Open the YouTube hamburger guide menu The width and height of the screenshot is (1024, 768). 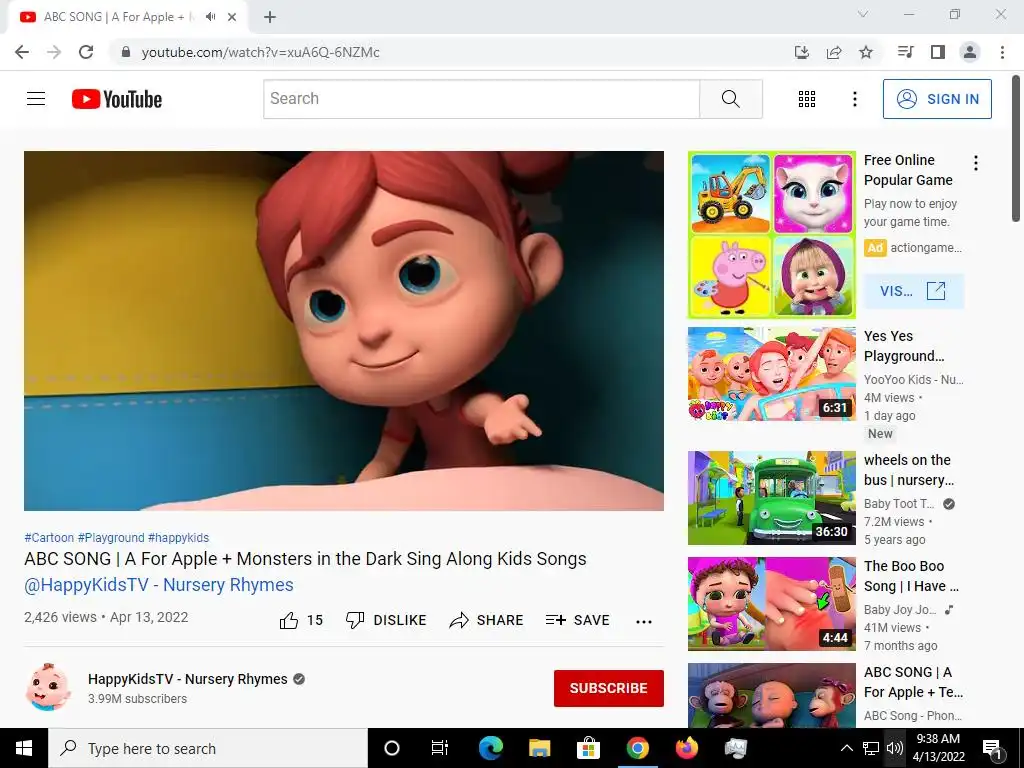[x=36, y=99]
